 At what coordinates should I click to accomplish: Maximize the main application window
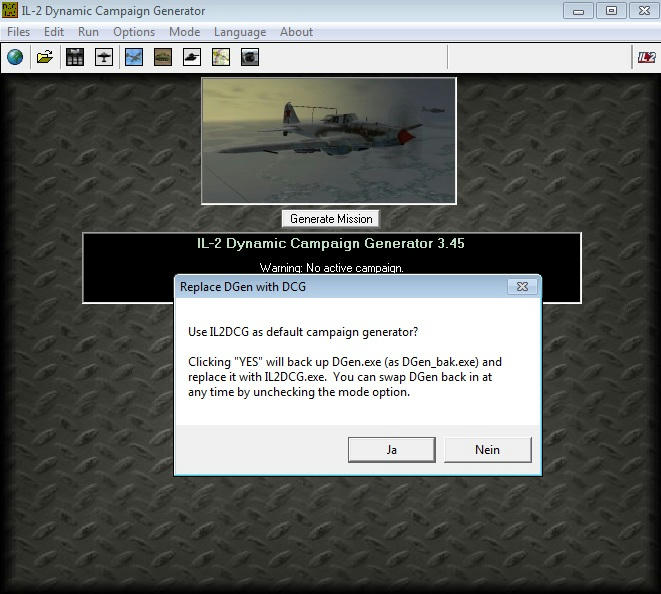[x=611, y=11]
